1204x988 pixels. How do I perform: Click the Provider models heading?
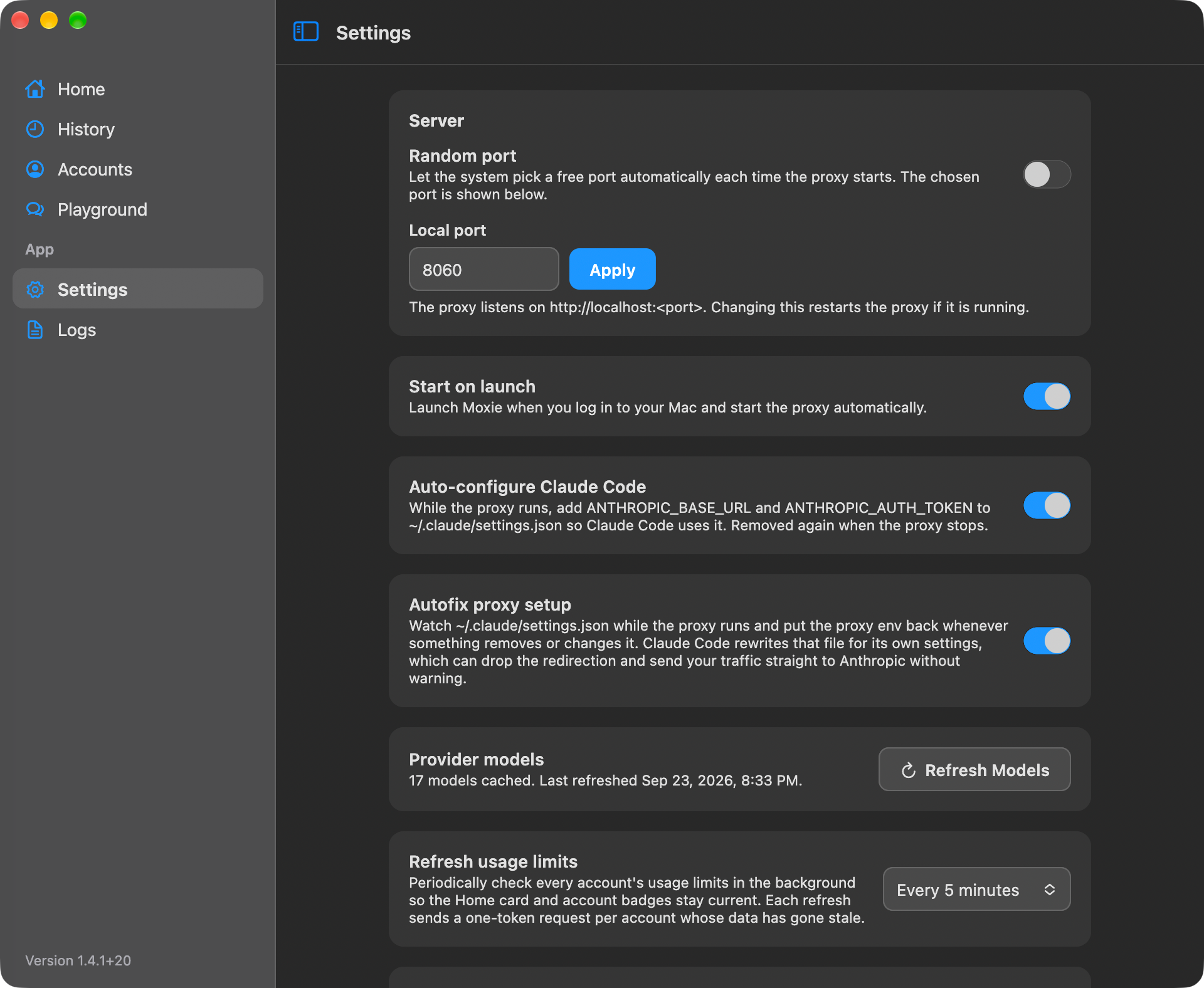pyautogui.click(x=476, y=759)
